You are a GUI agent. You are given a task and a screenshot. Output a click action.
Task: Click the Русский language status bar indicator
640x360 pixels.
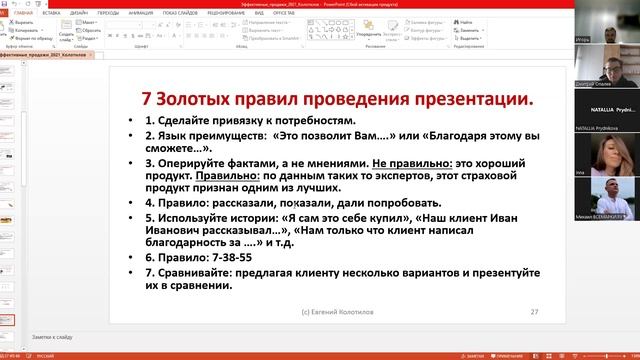45,356
